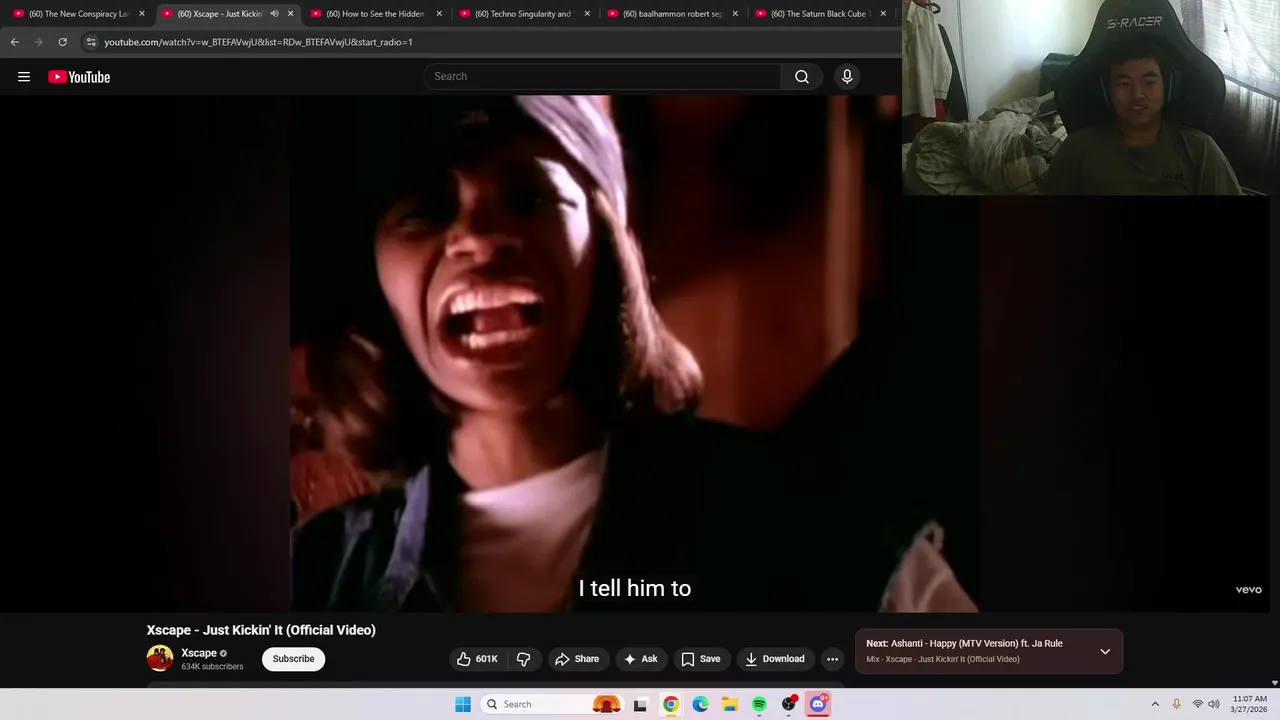Image resolution: width=1280 pixels, height=720 pixels.
Task: Open the YouTube hamburger guide menu
Action: point(24,77)
